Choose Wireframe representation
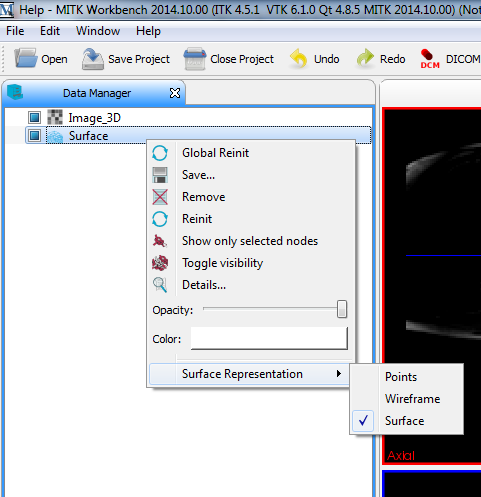481x497 pixels. pos(412,399)
